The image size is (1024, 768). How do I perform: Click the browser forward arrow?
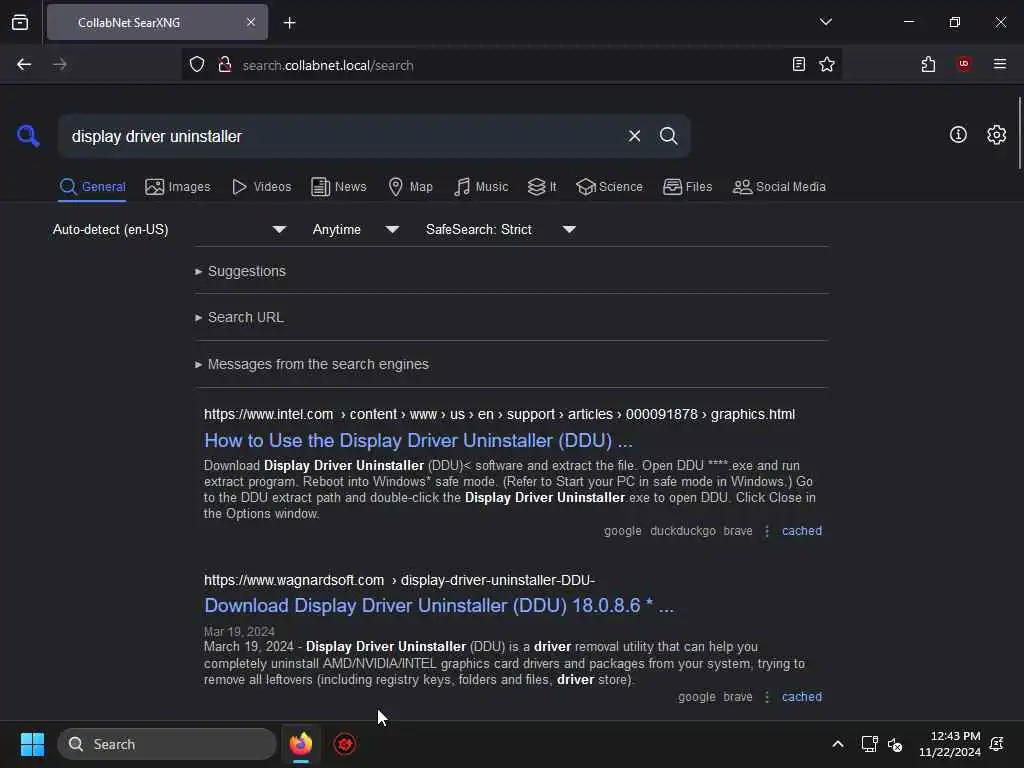click(59, 64)
